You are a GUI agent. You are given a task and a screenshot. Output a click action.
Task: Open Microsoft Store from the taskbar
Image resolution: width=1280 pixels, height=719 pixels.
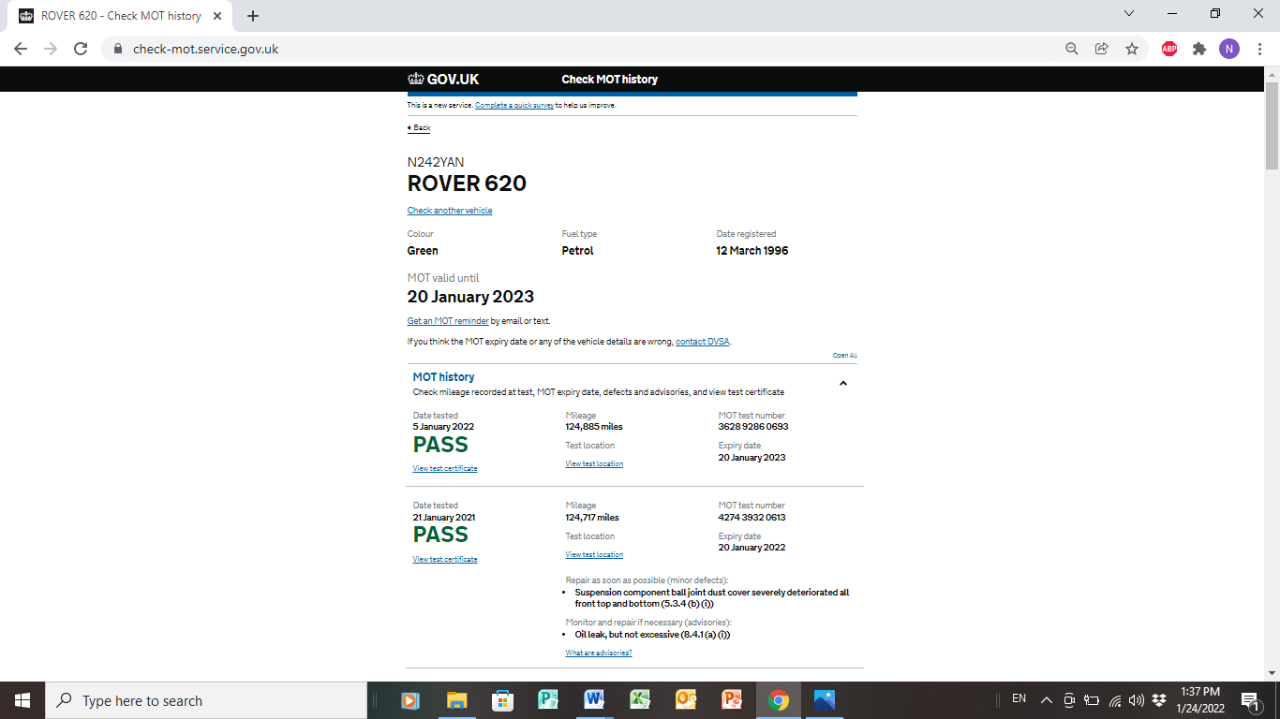tap(502, 700)
